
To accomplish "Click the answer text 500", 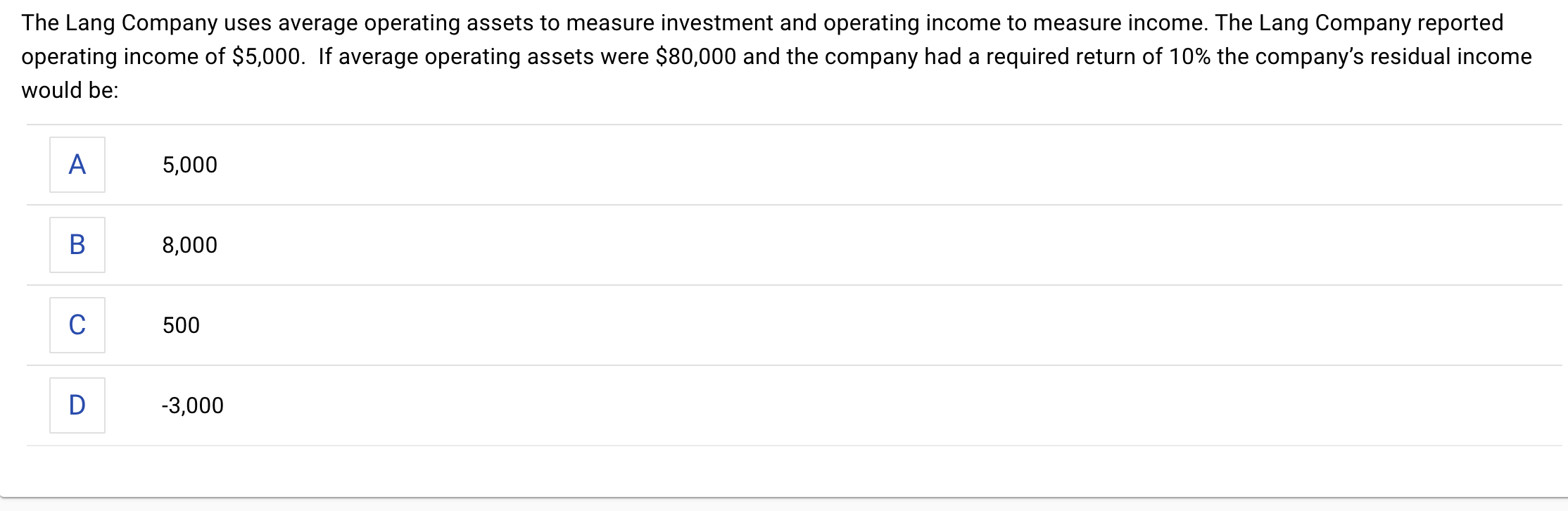I will (180, 325).
